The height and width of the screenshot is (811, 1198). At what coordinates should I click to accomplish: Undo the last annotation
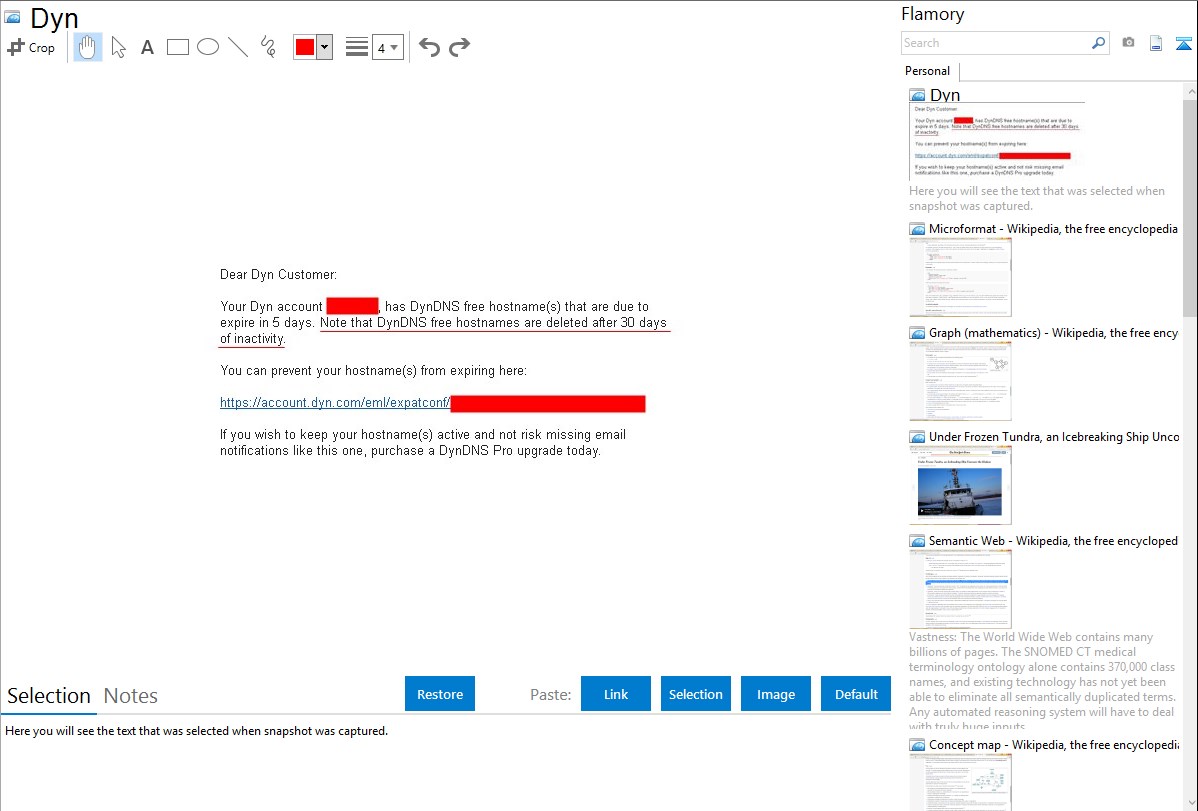(429, 47)
